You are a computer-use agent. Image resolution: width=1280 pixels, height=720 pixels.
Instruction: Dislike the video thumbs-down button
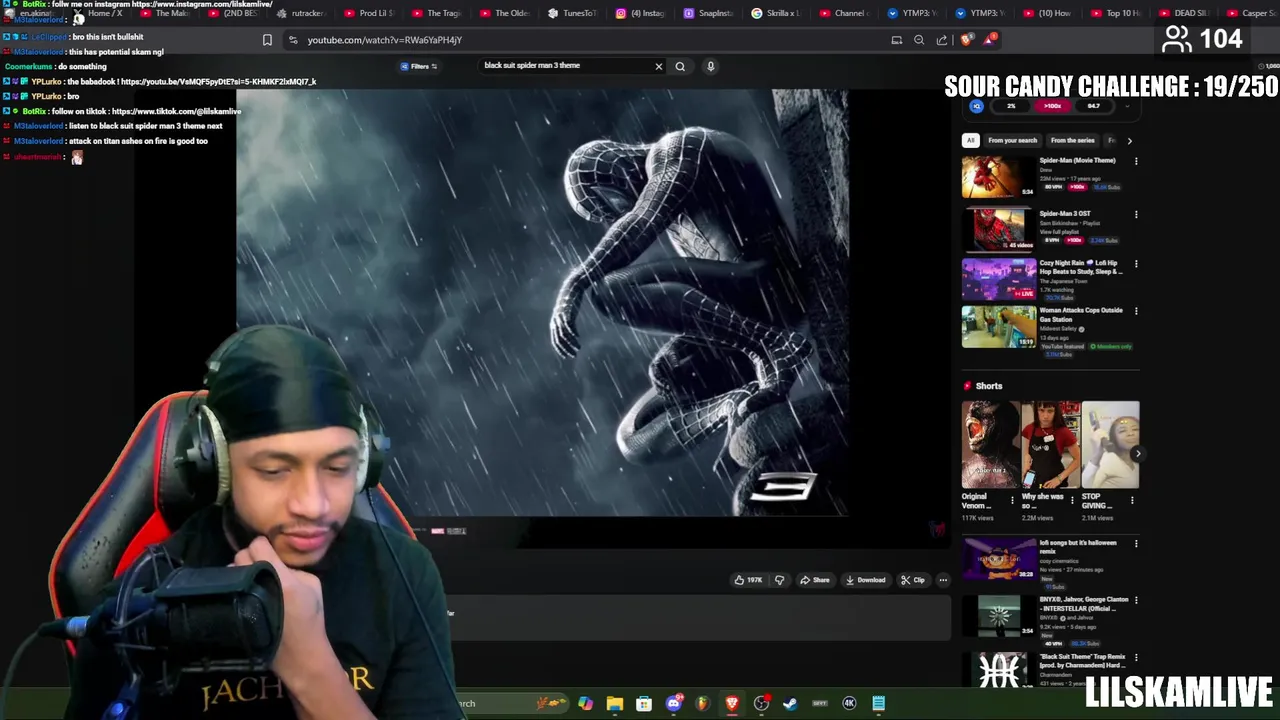pyautogui.click(x=779, y=580)
